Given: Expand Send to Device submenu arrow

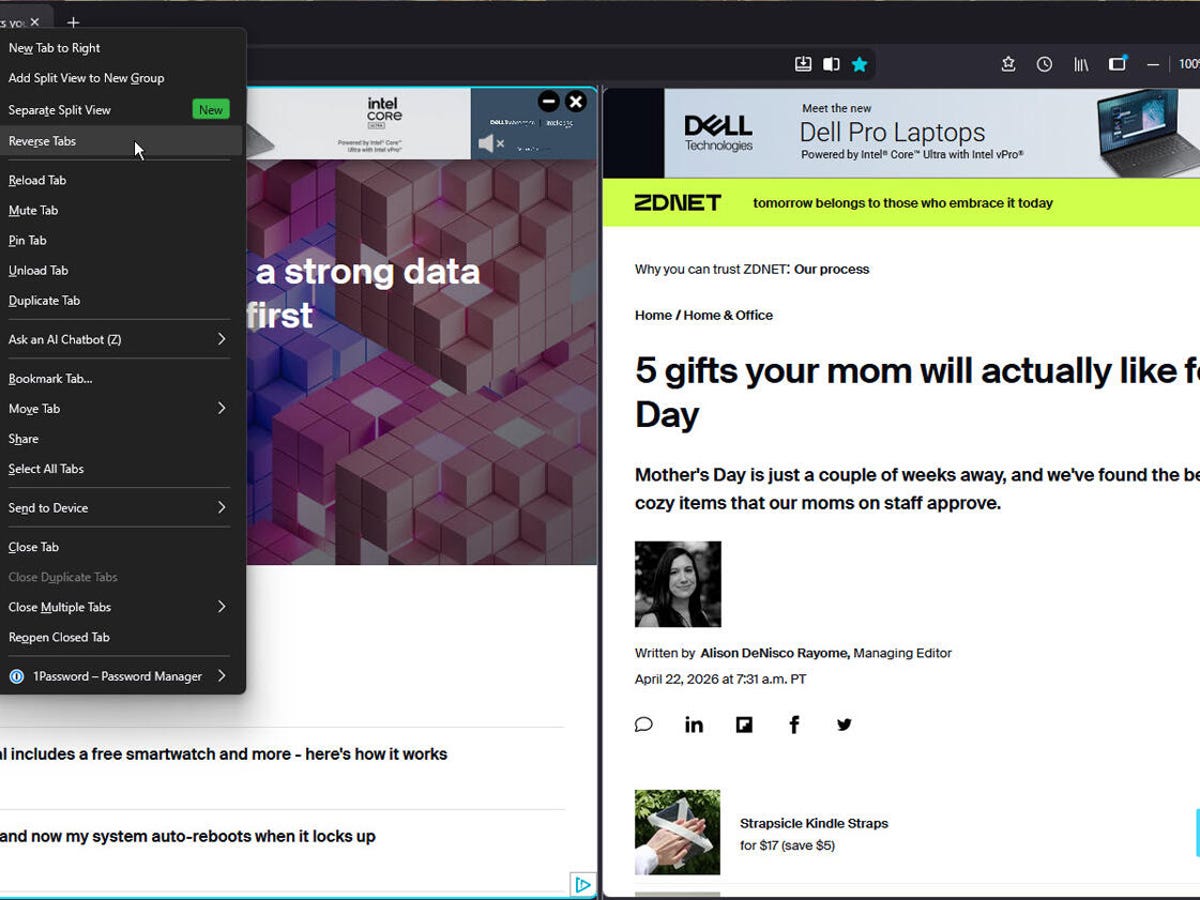Looking at the screenshot, I should coord(222,507).
